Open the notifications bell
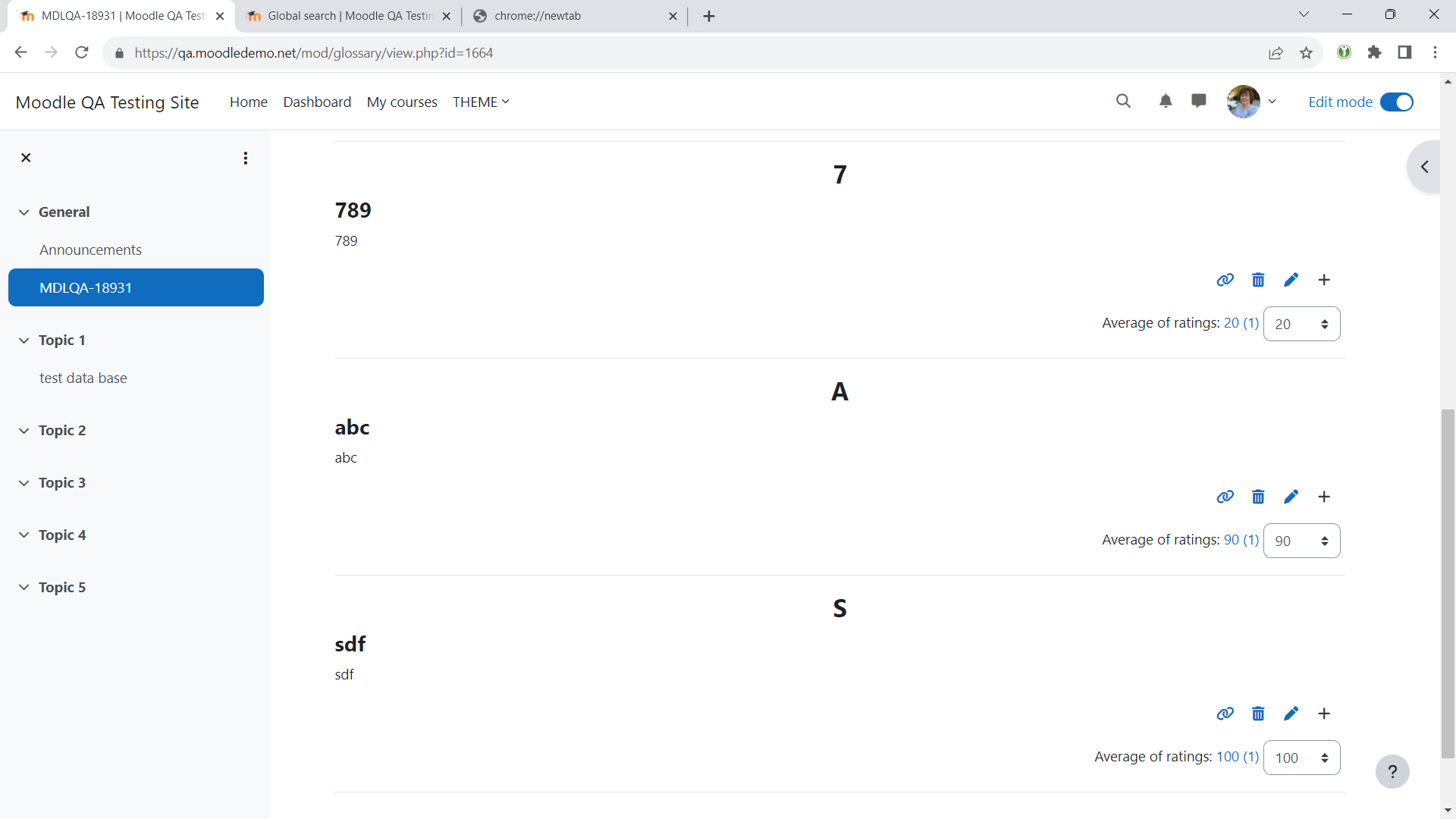1456x819 pixels. (x=1166, y=101)
